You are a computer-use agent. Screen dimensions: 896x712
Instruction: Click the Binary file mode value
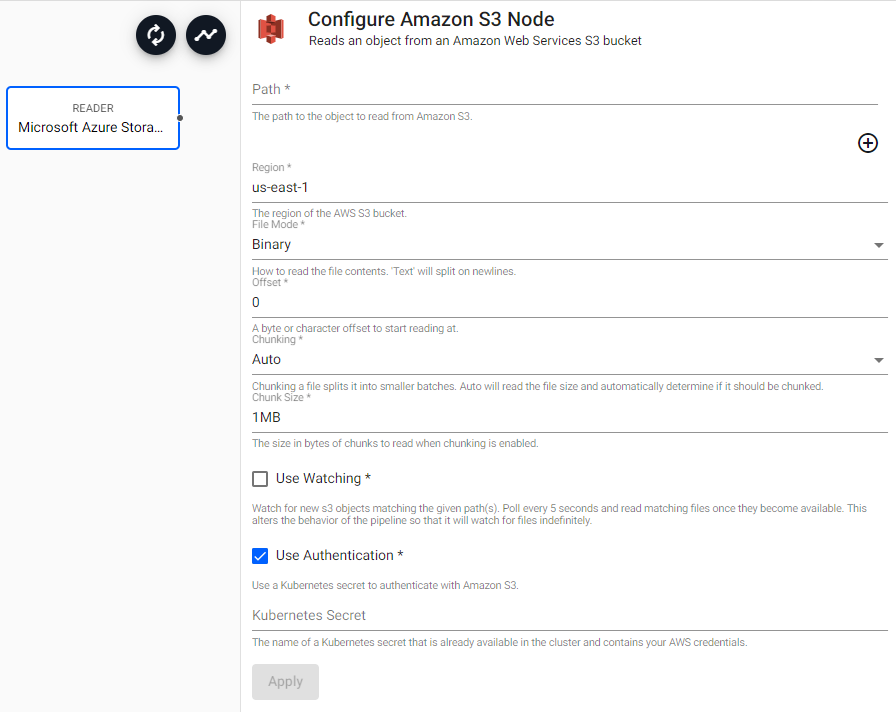(271, 245)
